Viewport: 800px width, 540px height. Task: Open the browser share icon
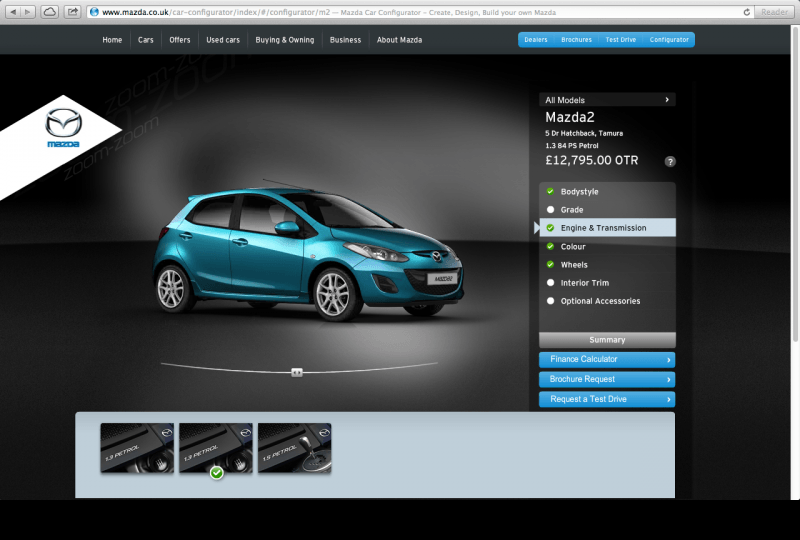[73, 12]
